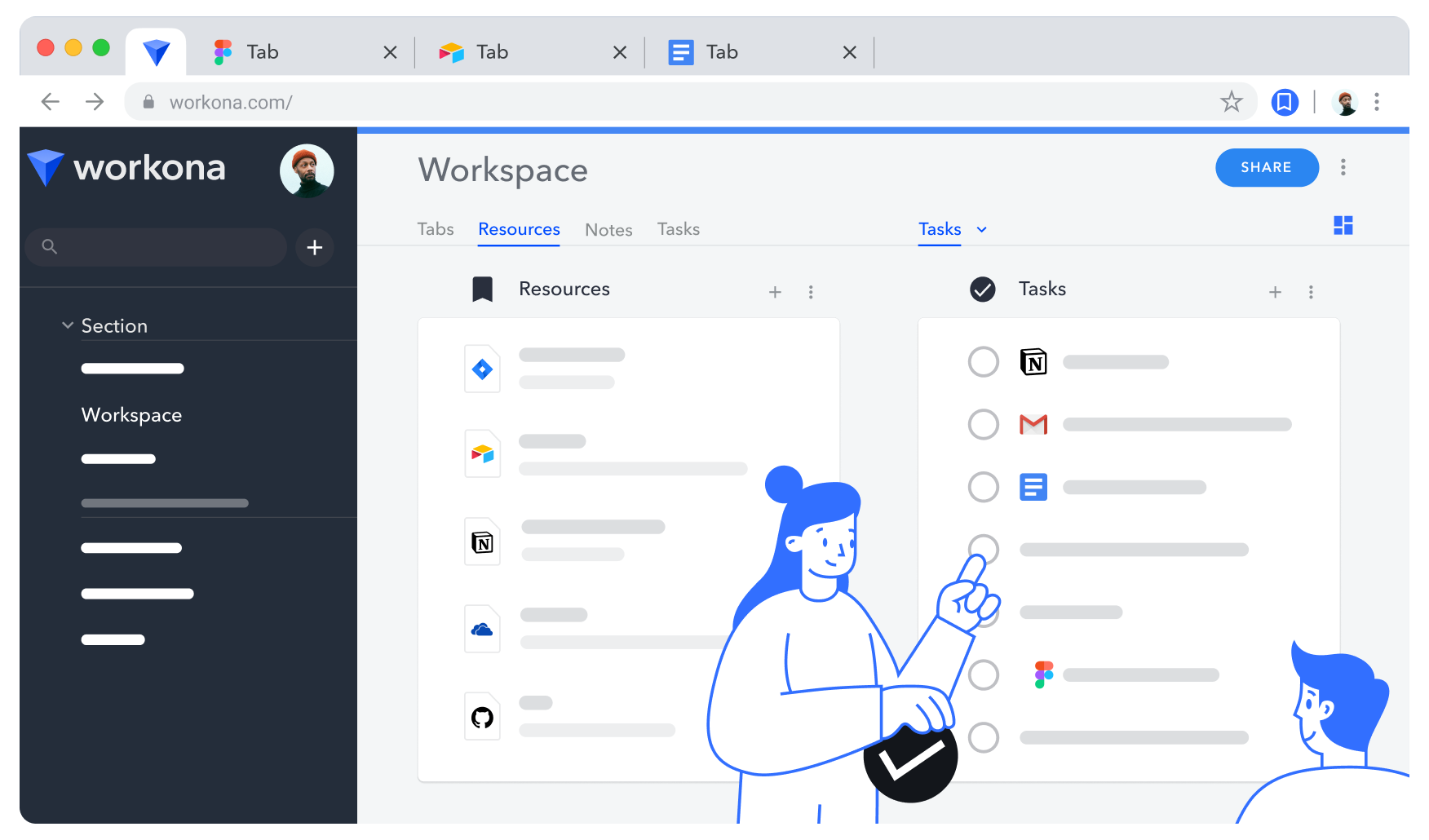Image resolution: width=1429 pixels, height=840 pixels.
Task: Open the Notes tab
Action: tap(608, 230)
